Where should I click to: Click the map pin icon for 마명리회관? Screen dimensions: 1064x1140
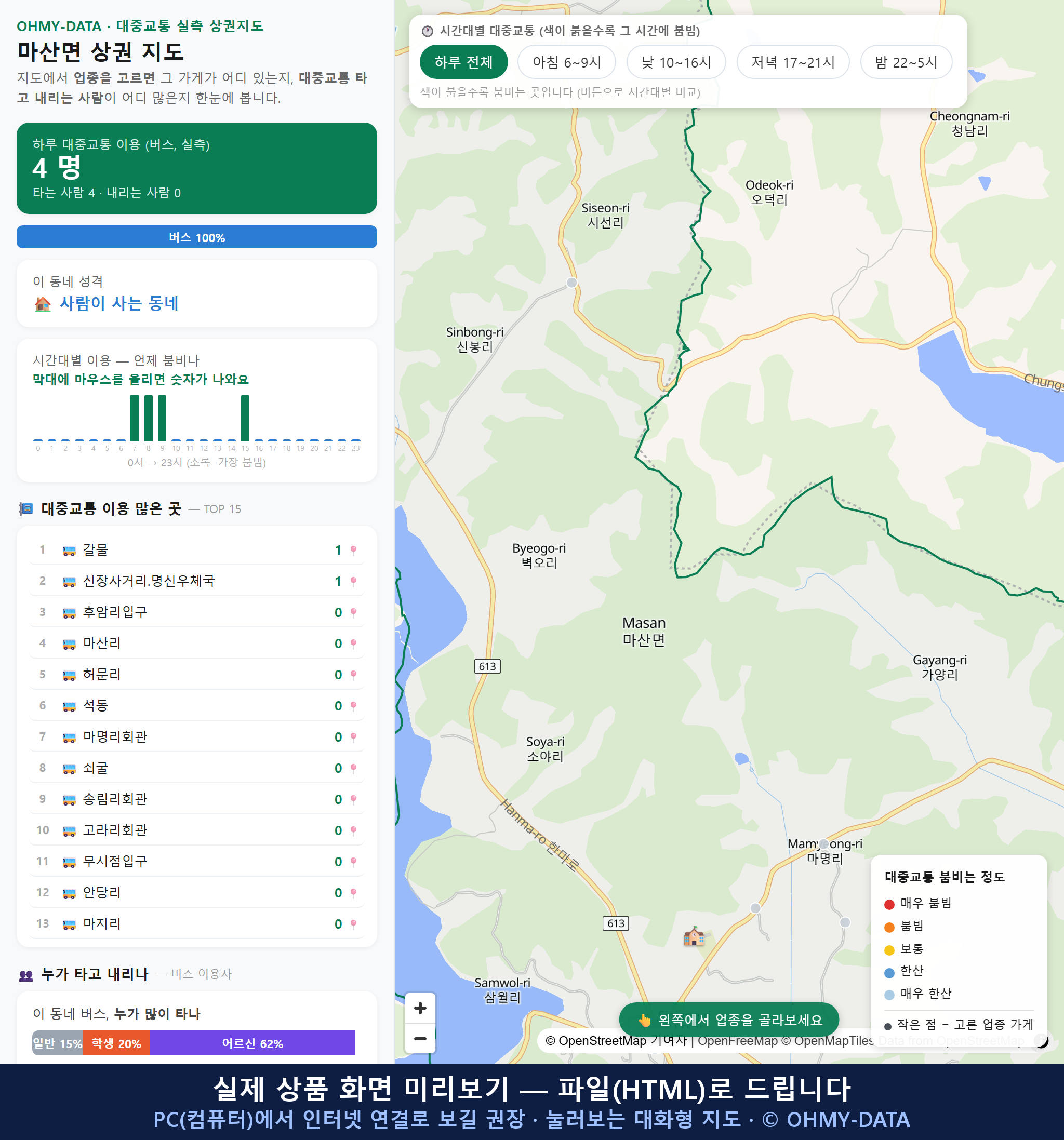353,737
